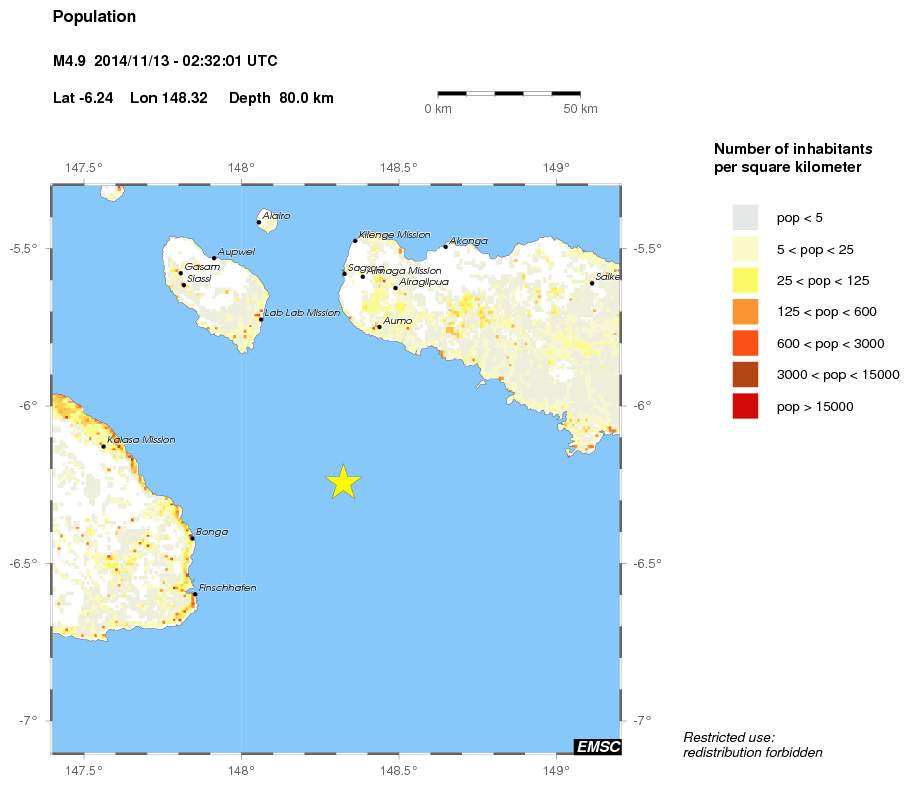910x785 pixels.
Task: Select the Finschhafen town marker
Action: coord(194,594)
